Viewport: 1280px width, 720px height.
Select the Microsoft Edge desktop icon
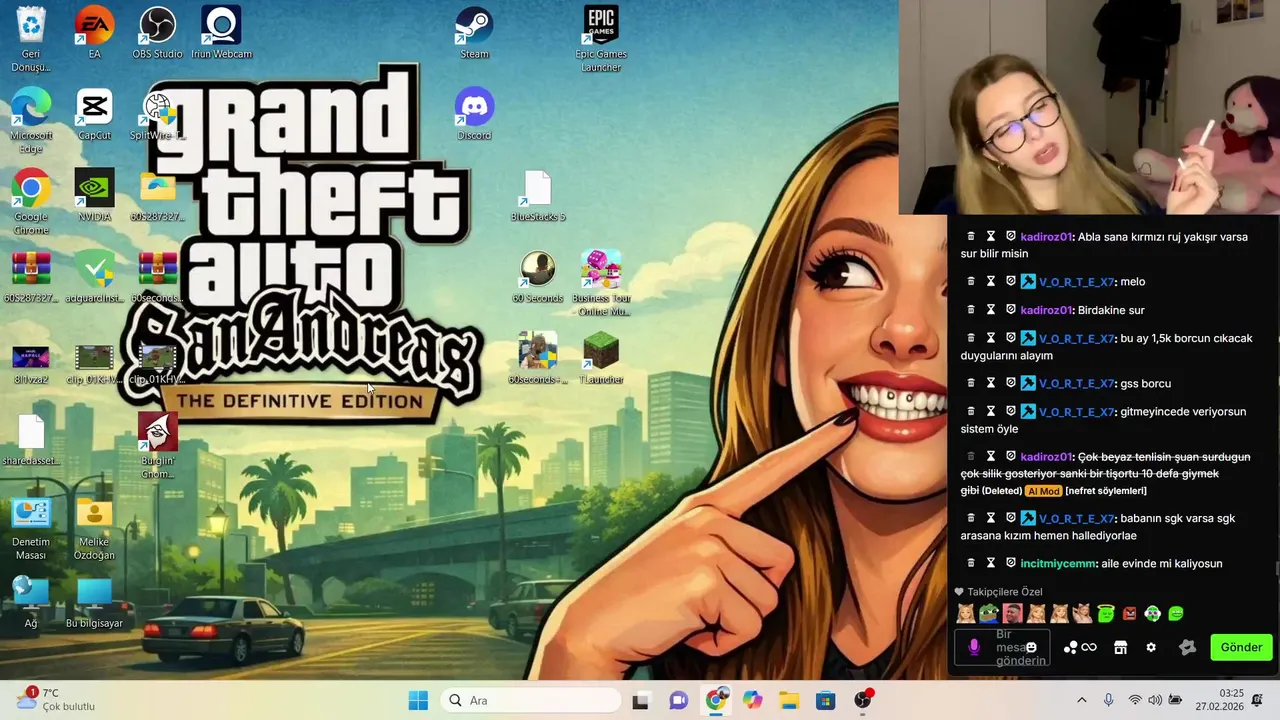tap(31, 120)
